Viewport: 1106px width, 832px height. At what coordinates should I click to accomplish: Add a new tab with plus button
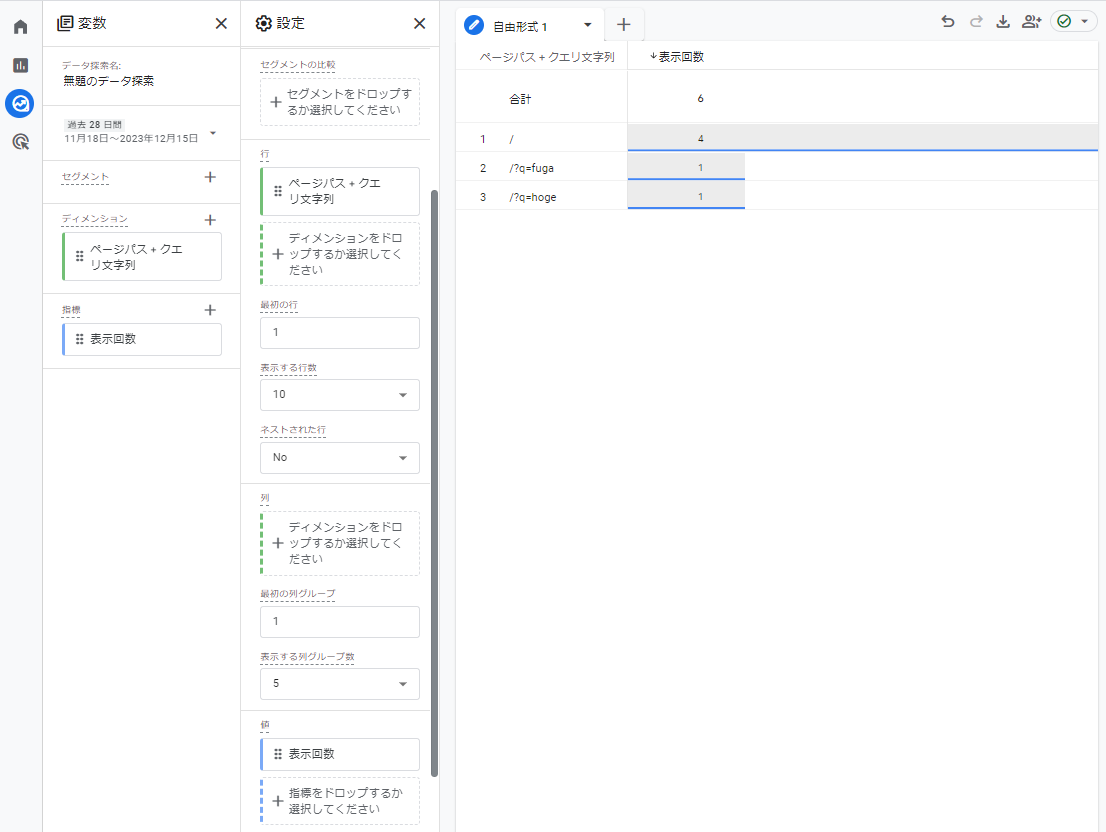624,25
